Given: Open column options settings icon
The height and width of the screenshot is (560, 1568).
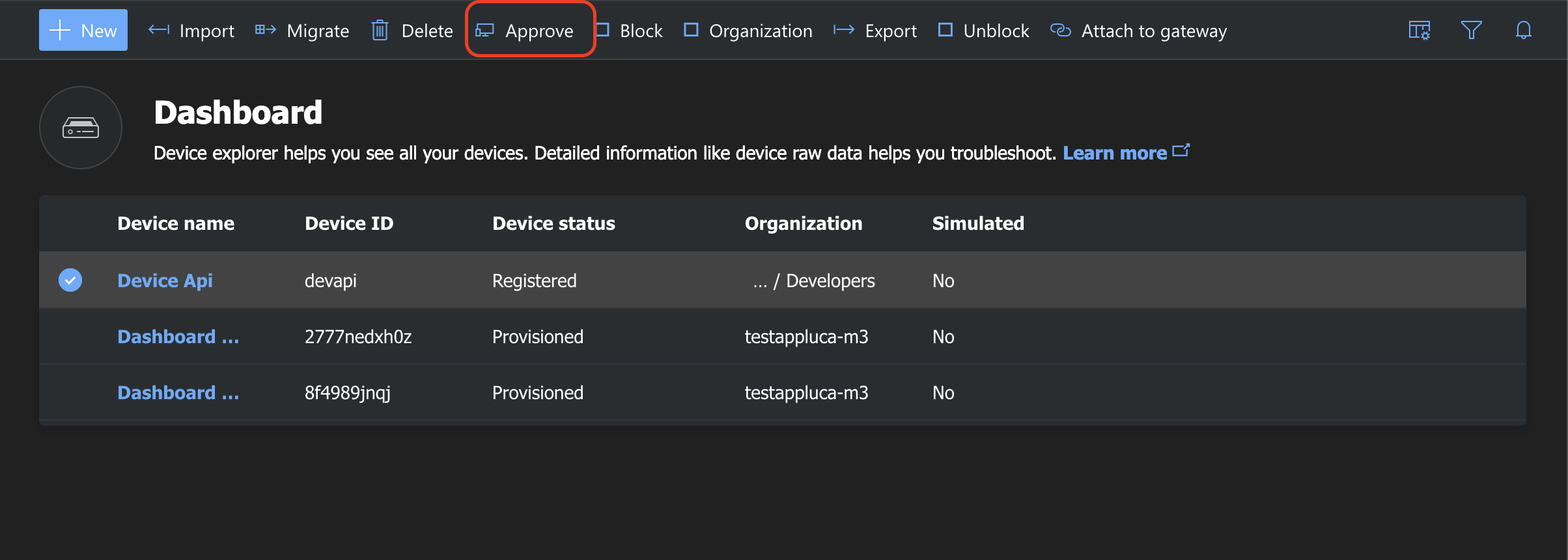Looking at the screenshot, I should (1420, 30).
